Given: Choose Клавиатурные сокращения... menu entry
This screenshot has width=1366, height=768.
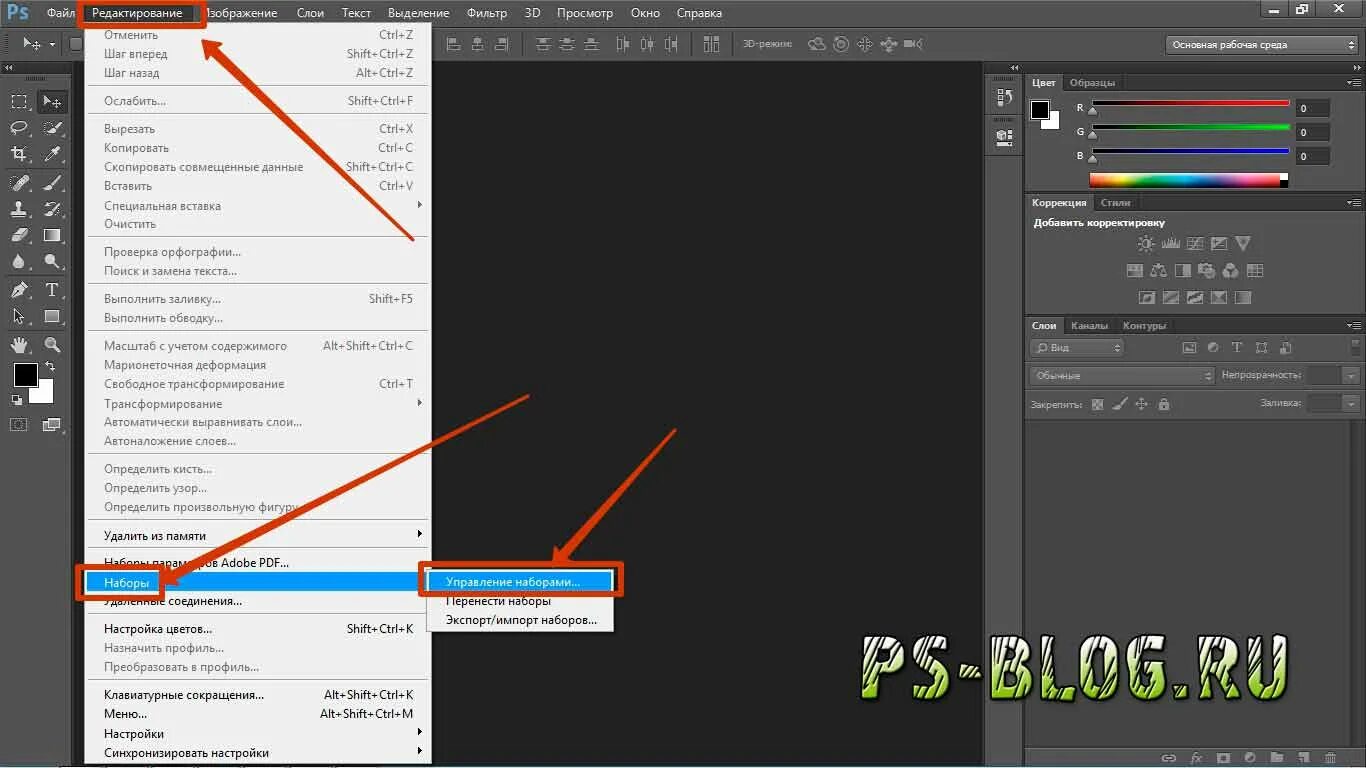Looking at the screenshot, I should pos(258,695).
